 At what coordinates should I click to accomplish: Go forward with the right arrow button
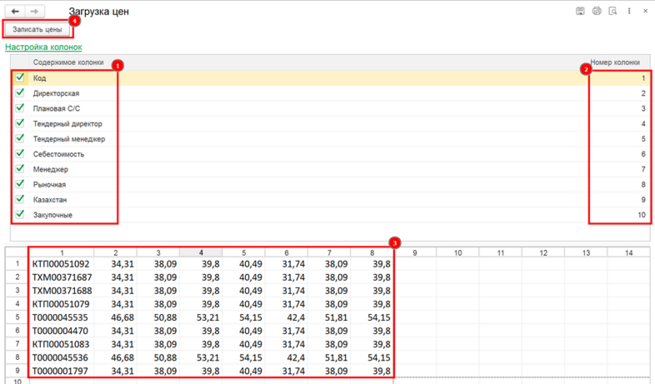click(x=35, y=11)
